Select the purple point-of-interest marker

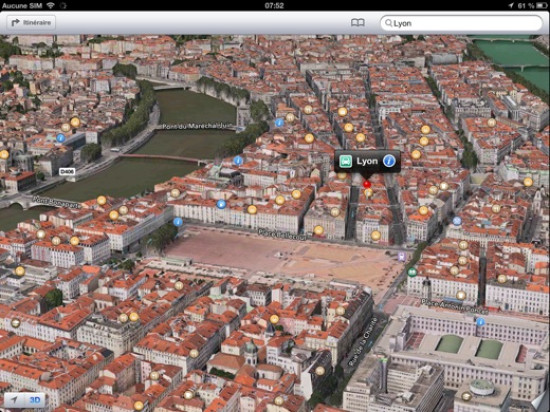(x=402, y=257)
